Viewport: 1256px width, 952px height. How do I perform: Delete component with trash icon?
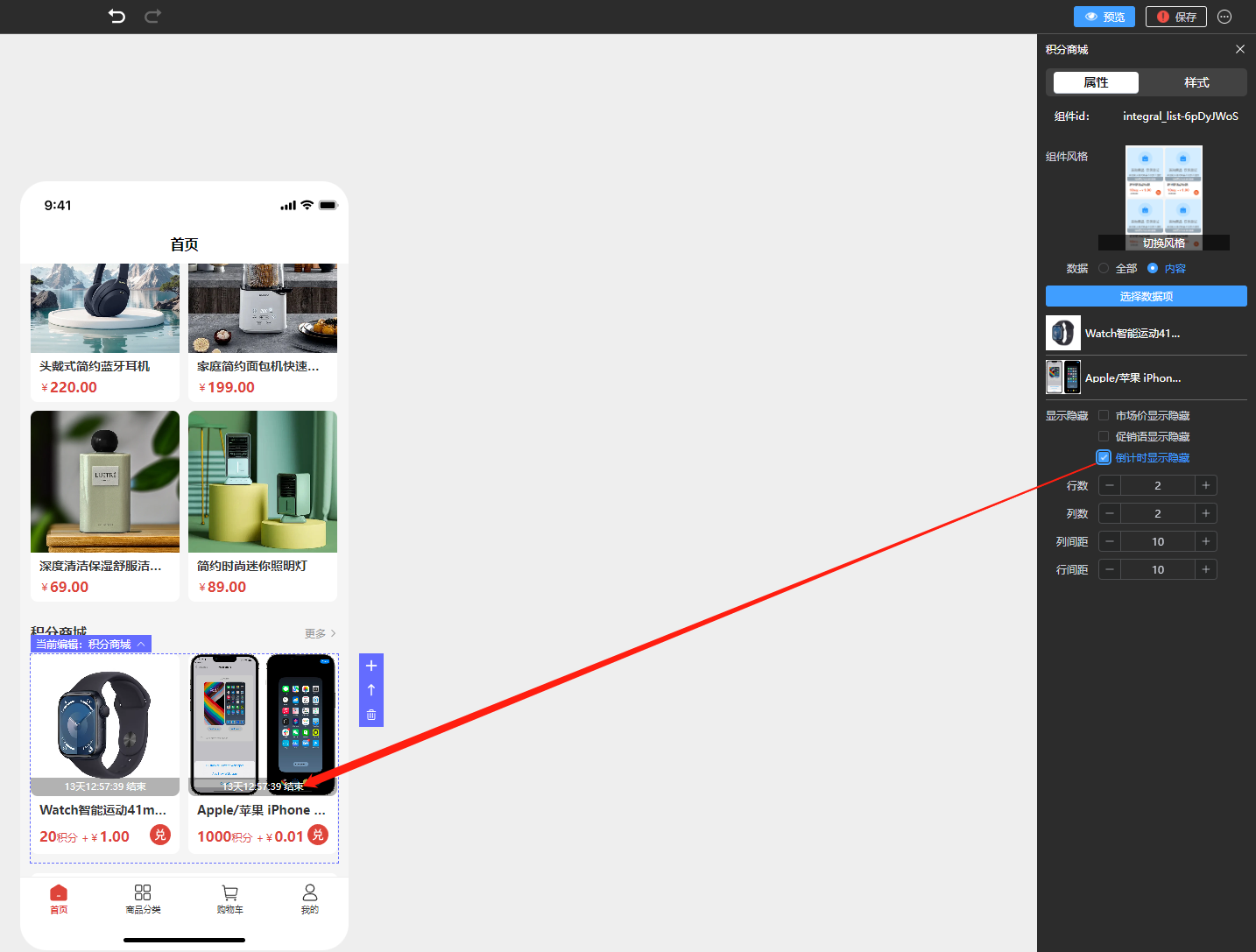point(371,715)
